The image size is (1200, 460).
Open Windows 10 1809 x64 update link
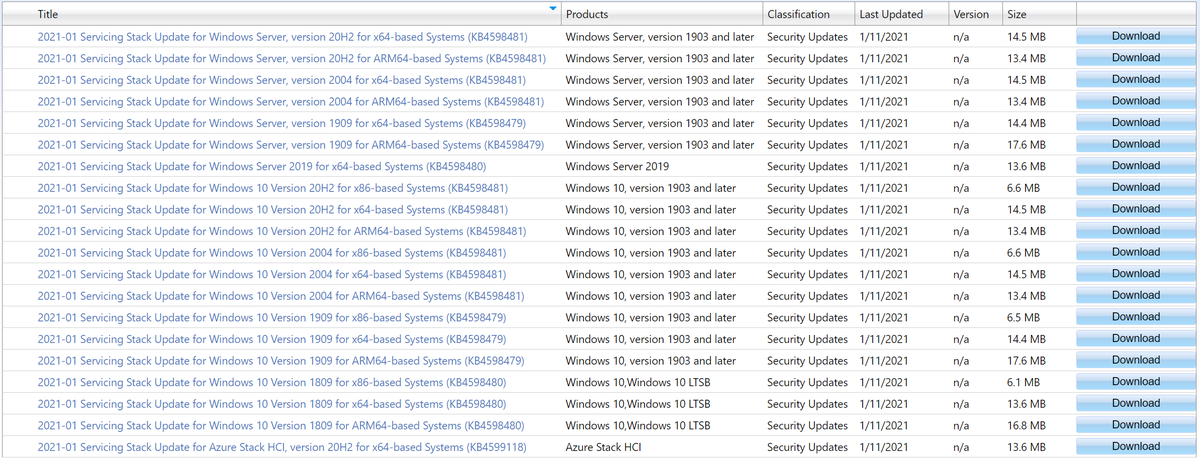pos(271,404)
